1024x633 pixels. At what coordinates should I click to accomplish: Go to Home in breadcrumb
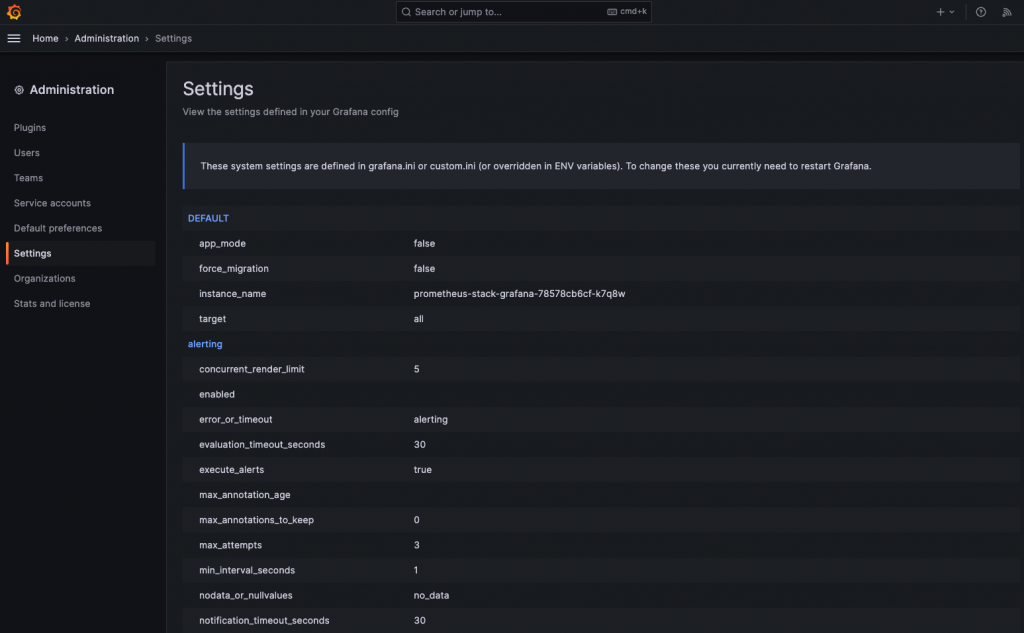coord(45,38)
